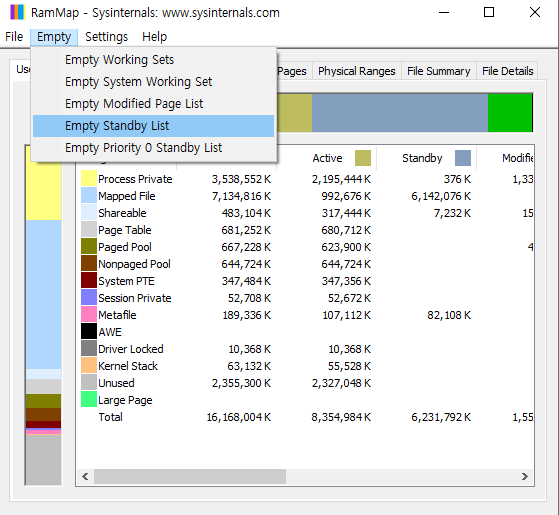Click Total standby value 6,231,792 K
The image size is (559, 515).
pos(441,417)
